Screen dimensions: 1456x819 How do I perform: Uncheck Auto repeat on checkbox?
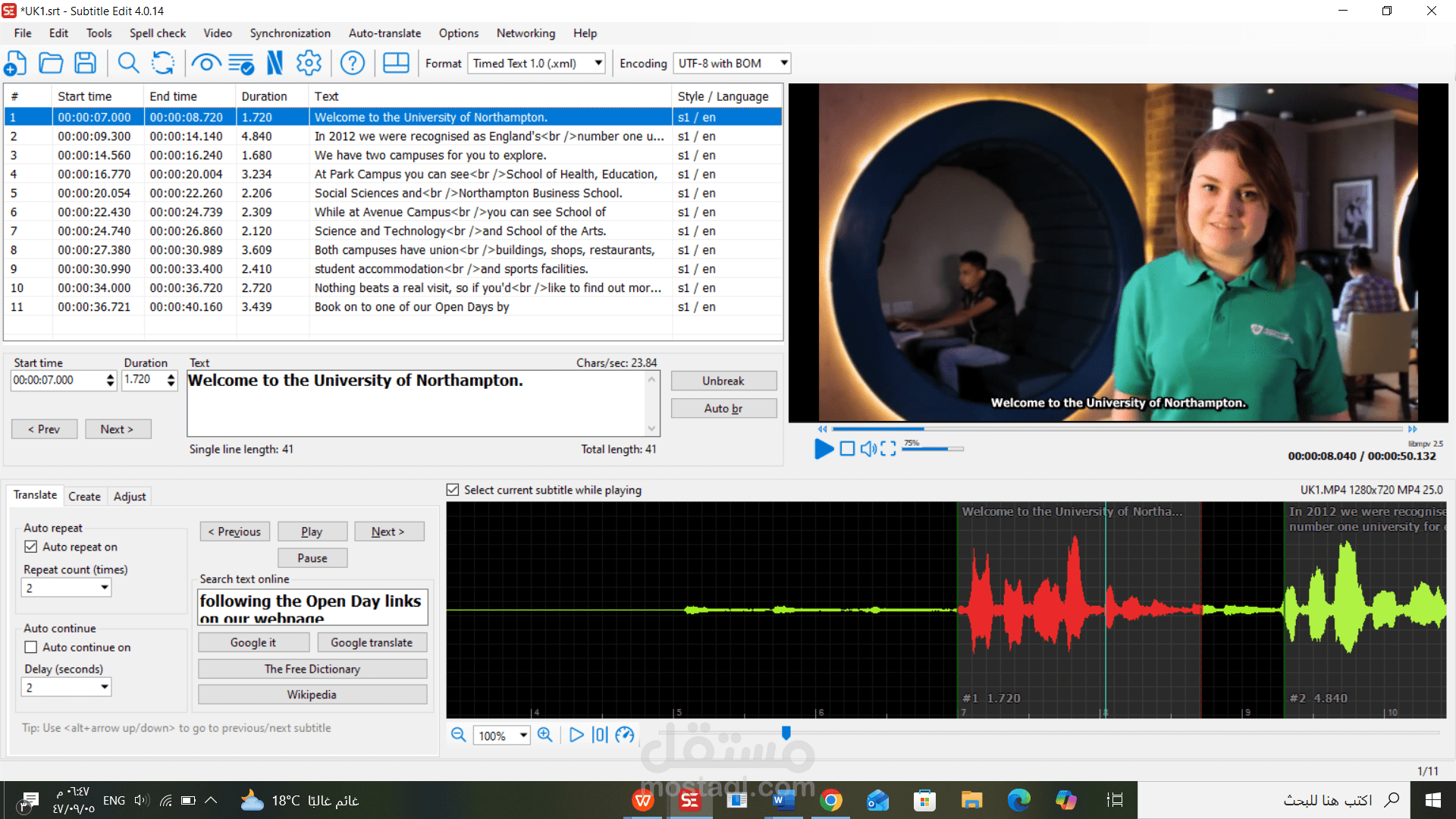click(x=31, y=547)
